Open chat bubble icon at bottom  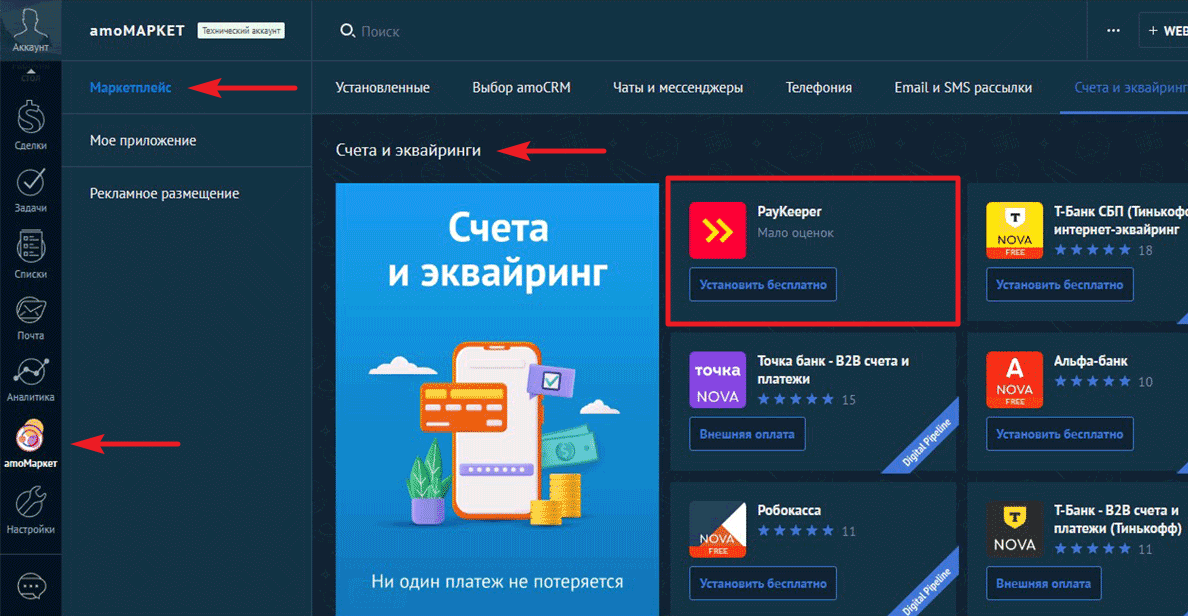(31, 587)
